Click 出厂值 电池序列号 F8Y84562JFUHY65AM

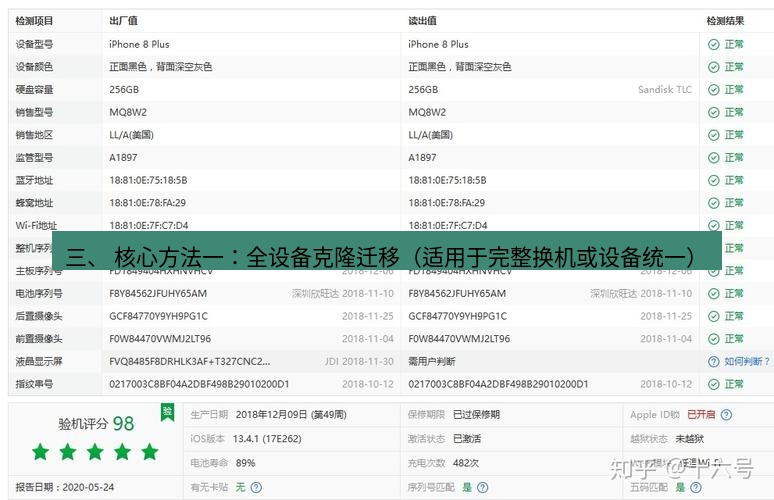158,294
